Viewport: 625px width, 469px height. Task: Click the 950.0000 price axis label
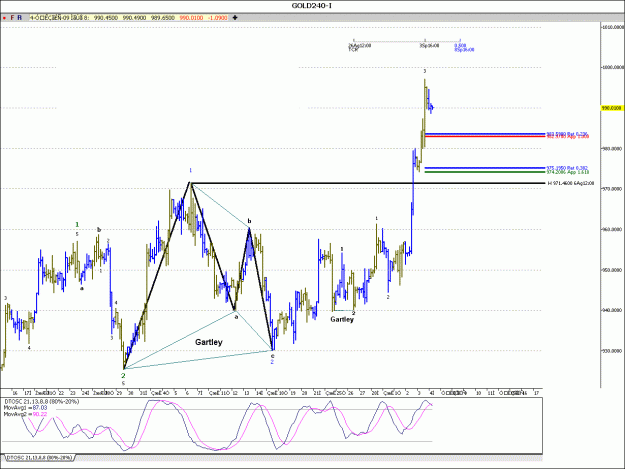point(612,270)
